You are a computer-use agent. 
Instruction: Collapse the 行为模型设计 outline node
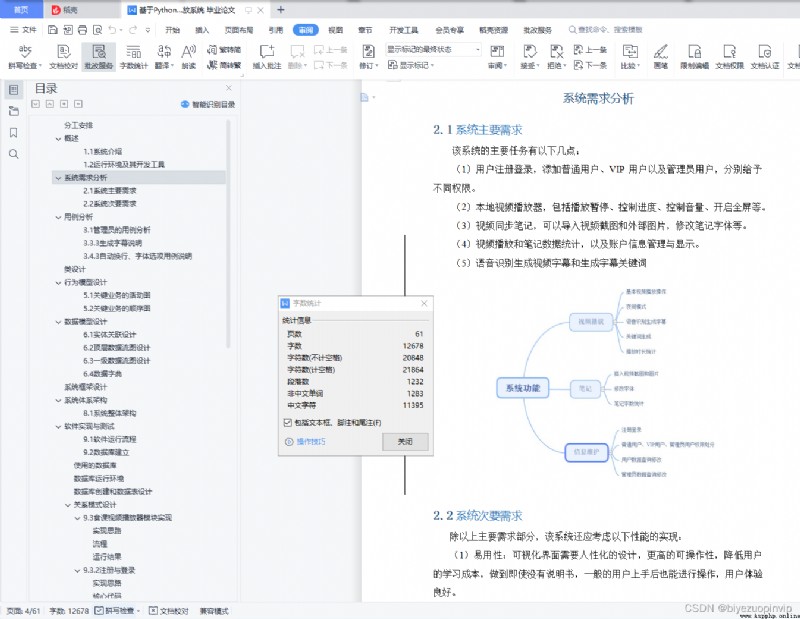click(58, 282)
